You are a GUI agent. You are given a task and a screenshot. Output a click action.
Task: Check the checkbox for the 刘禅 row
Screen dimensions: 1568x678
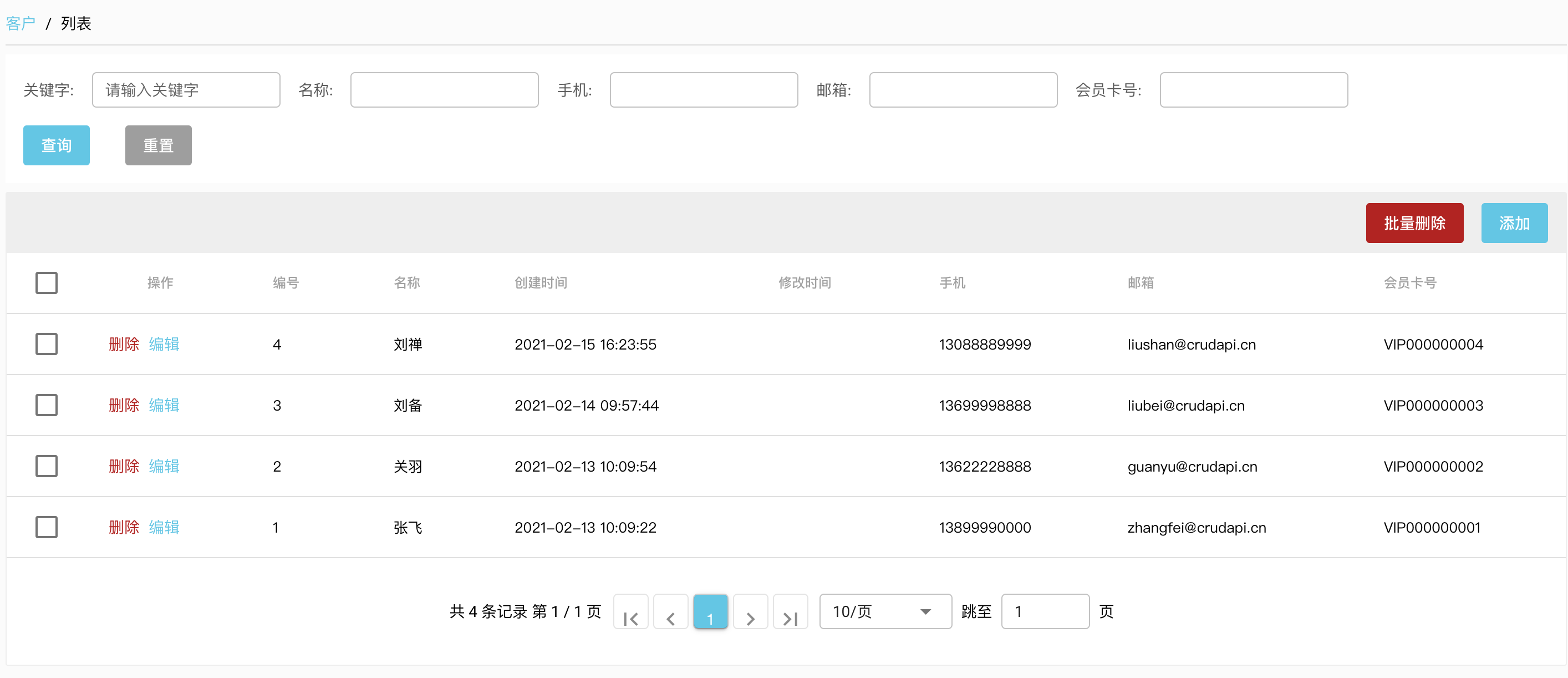(47, 344)
